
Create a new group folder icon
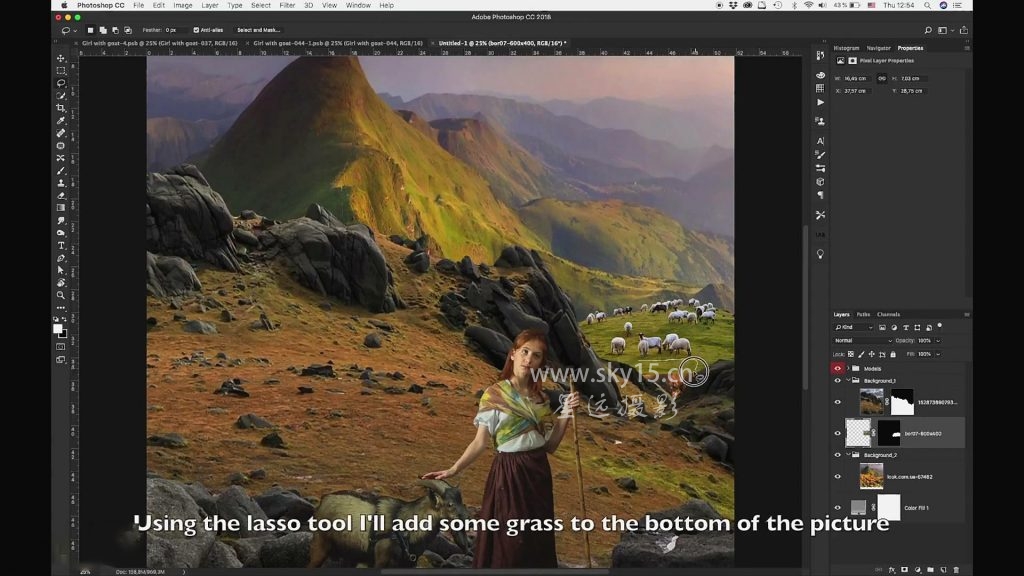pyautogui.click(x=931, y=570)
